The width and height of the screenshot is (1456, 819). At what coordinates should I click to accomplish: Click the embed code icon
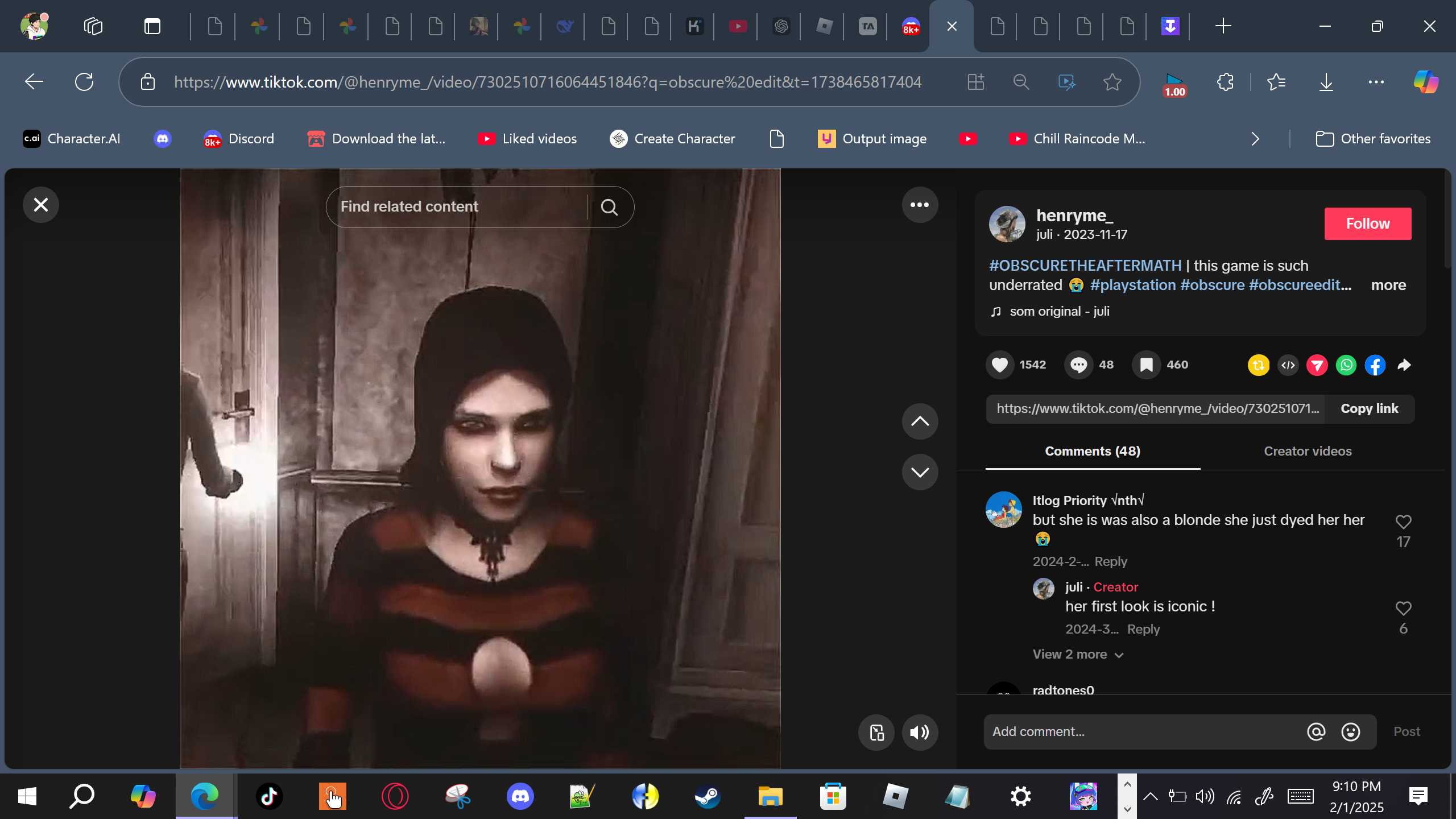click(1288, 365)
